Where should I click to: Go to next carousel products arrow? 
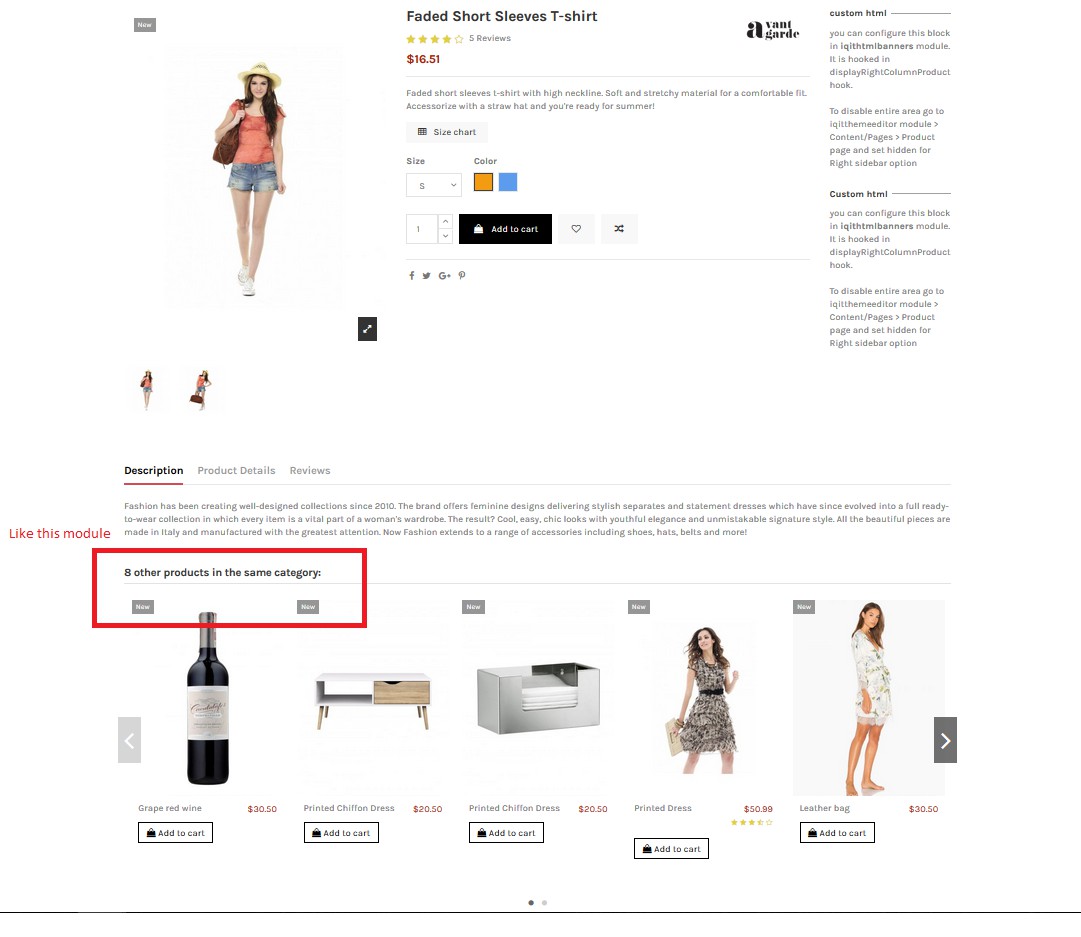[x=945, y=740]
